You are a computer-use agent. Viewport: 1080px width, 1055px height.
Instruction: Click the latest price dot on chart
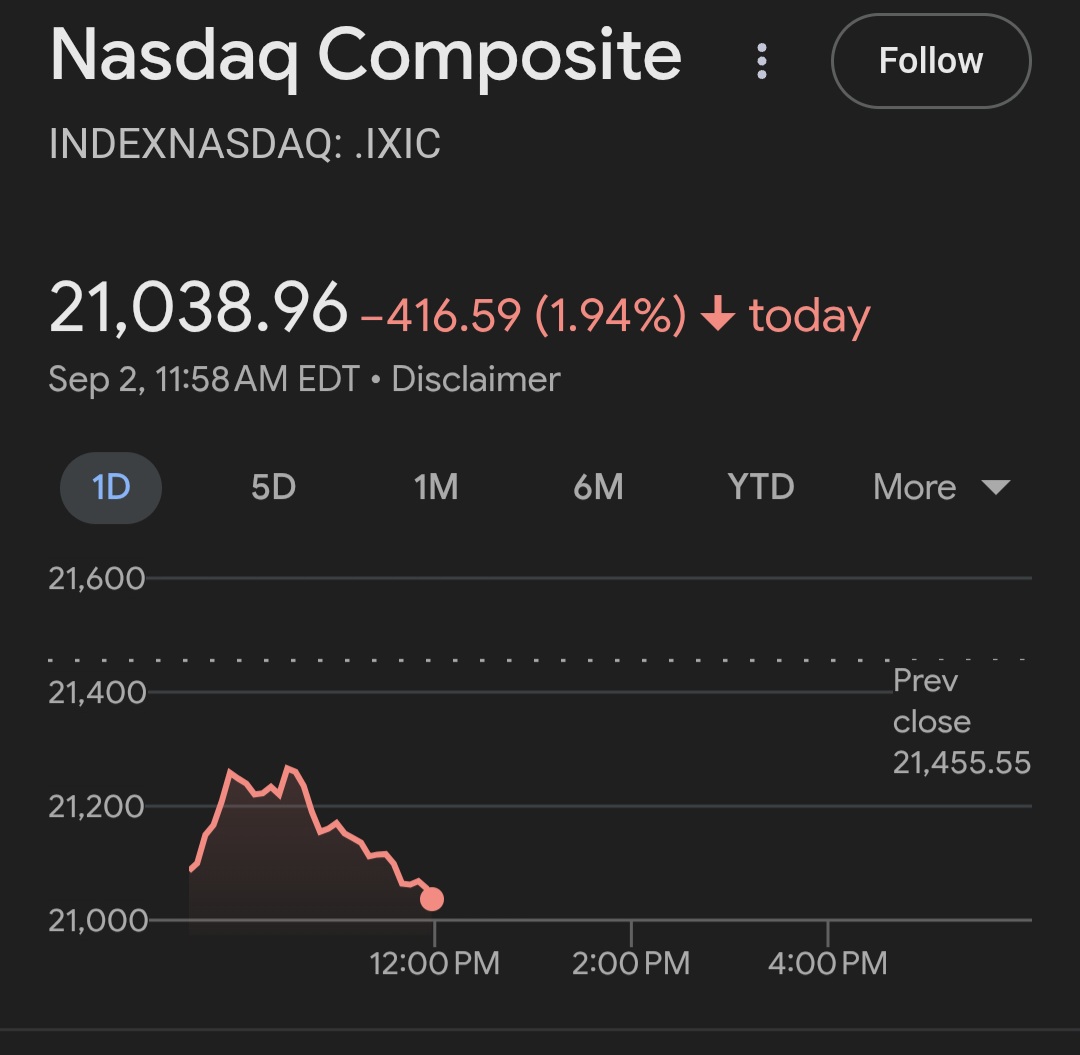[432, 901]
